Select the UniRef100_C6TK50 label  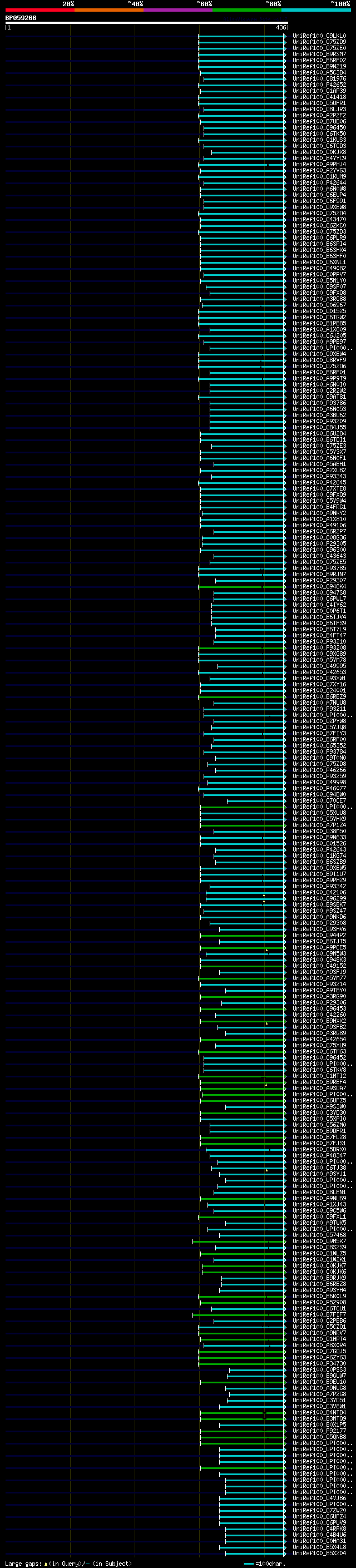point(319,134)
